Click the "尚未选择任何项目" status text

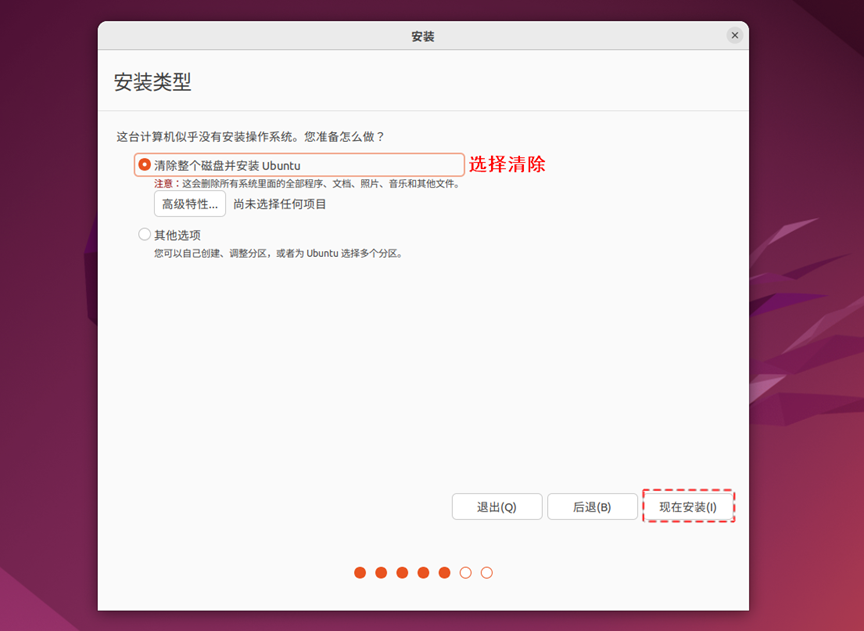(280, 204)
